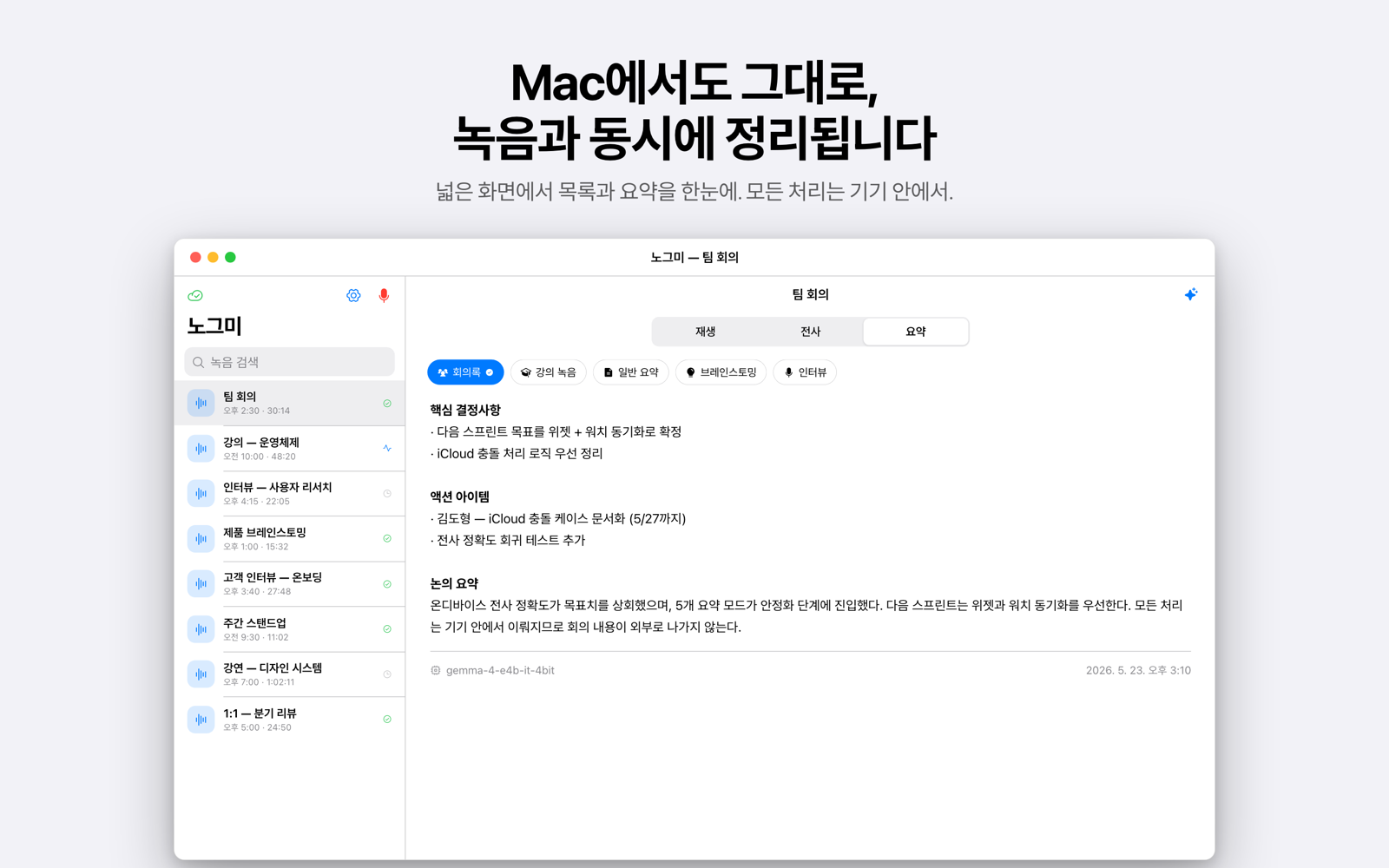Click the iCloud sync status icon
Viewport: 1389px width, 868px height.
pos(195,295)
